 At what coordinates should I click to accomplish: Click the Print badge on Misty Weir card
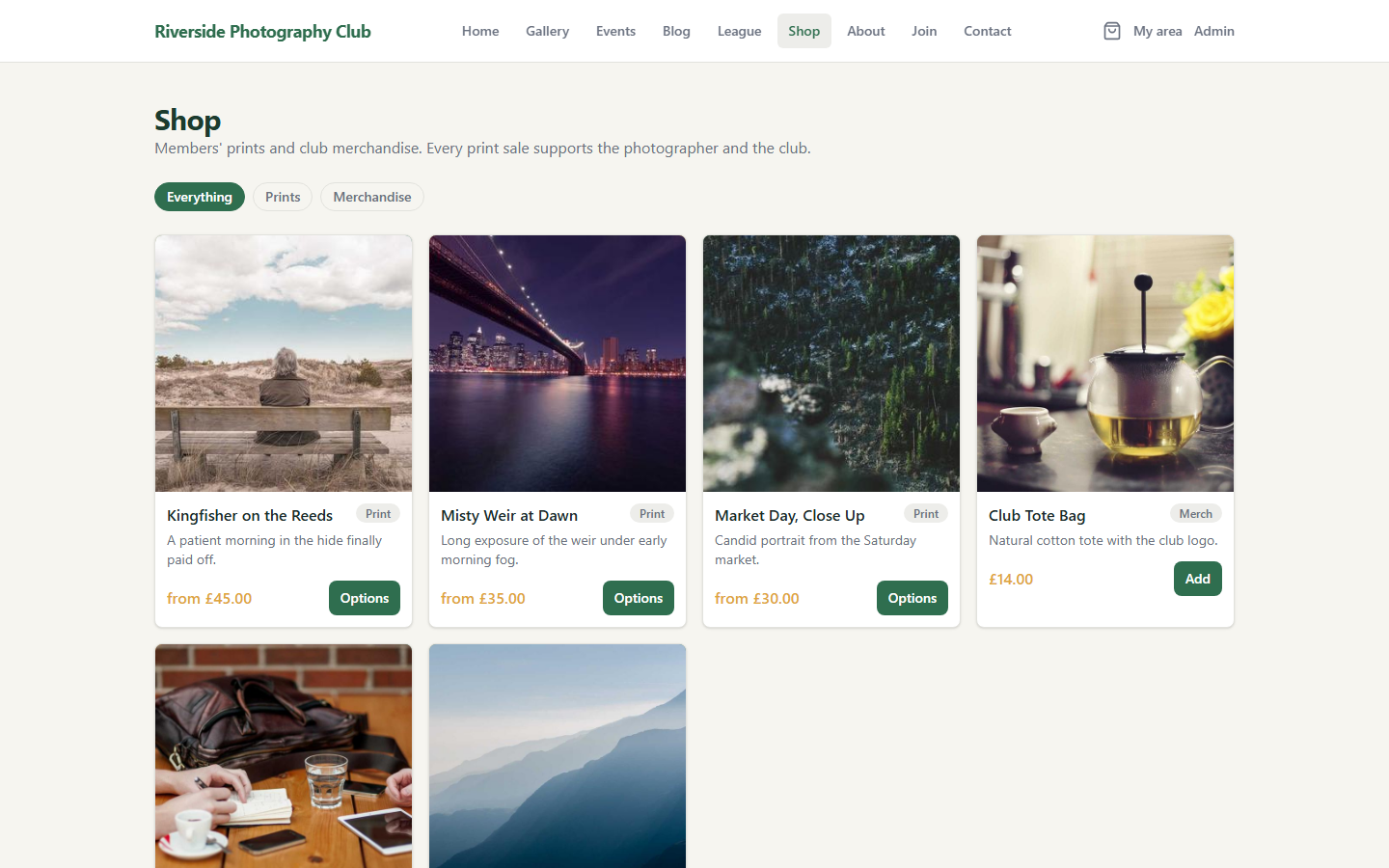[652, 514]
